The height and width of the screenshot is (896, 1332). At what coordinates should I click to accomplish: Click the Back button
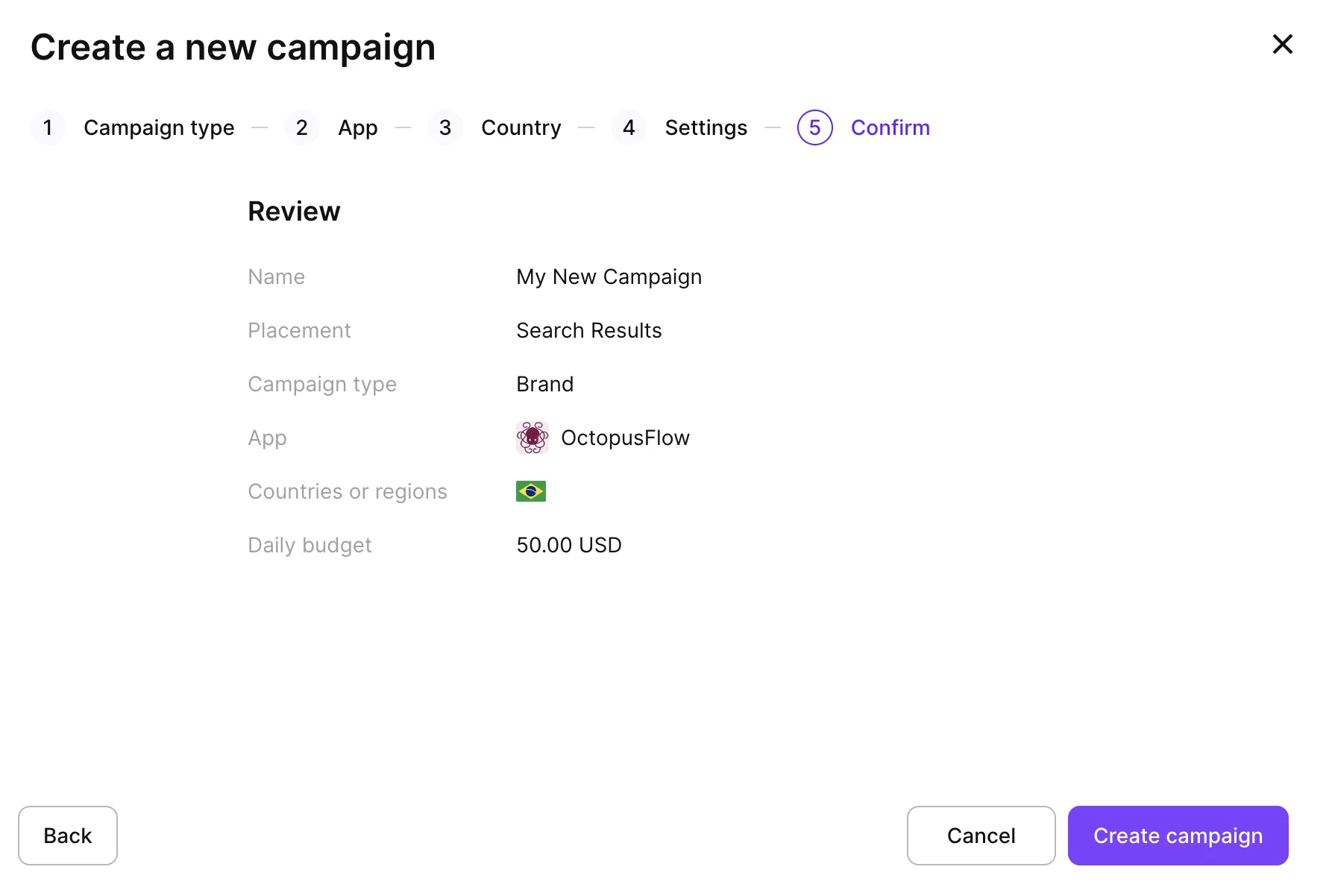68,836
